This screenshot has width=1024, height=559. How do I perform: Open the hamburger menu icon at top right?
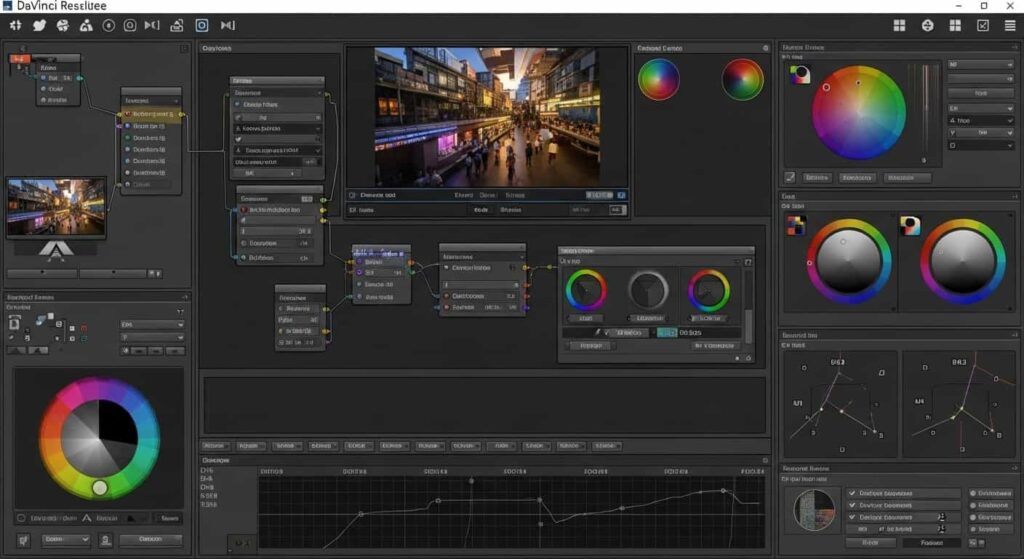pyautogui.click(x=1010, y=25)
